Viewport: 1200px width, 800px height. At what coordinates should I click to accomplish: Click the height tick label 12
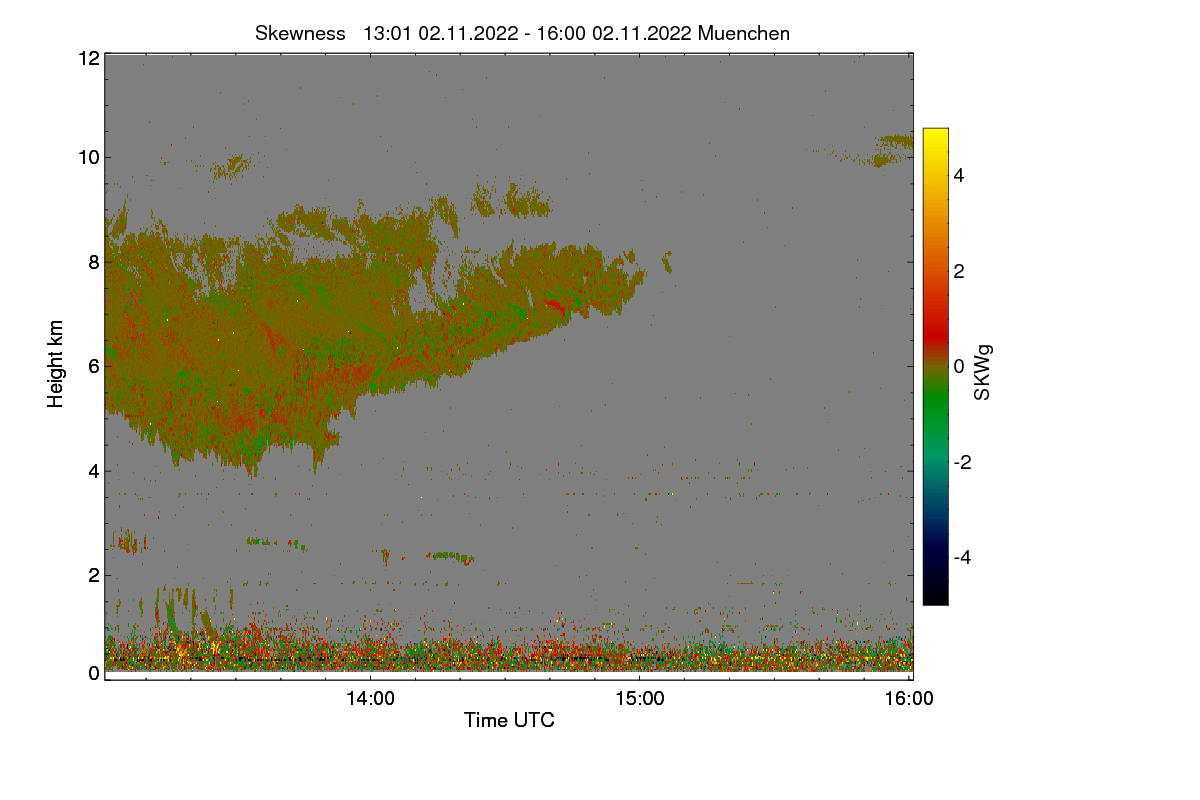(88, 59)
